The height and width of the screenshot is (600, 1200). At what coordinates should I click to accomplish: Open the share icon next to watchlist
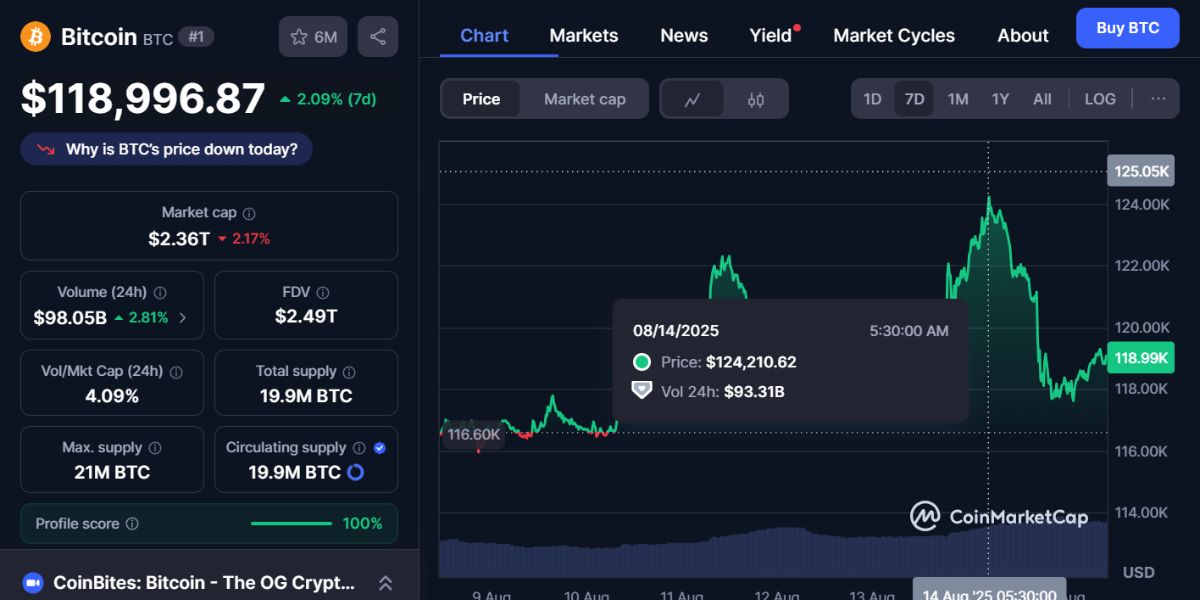378,35
